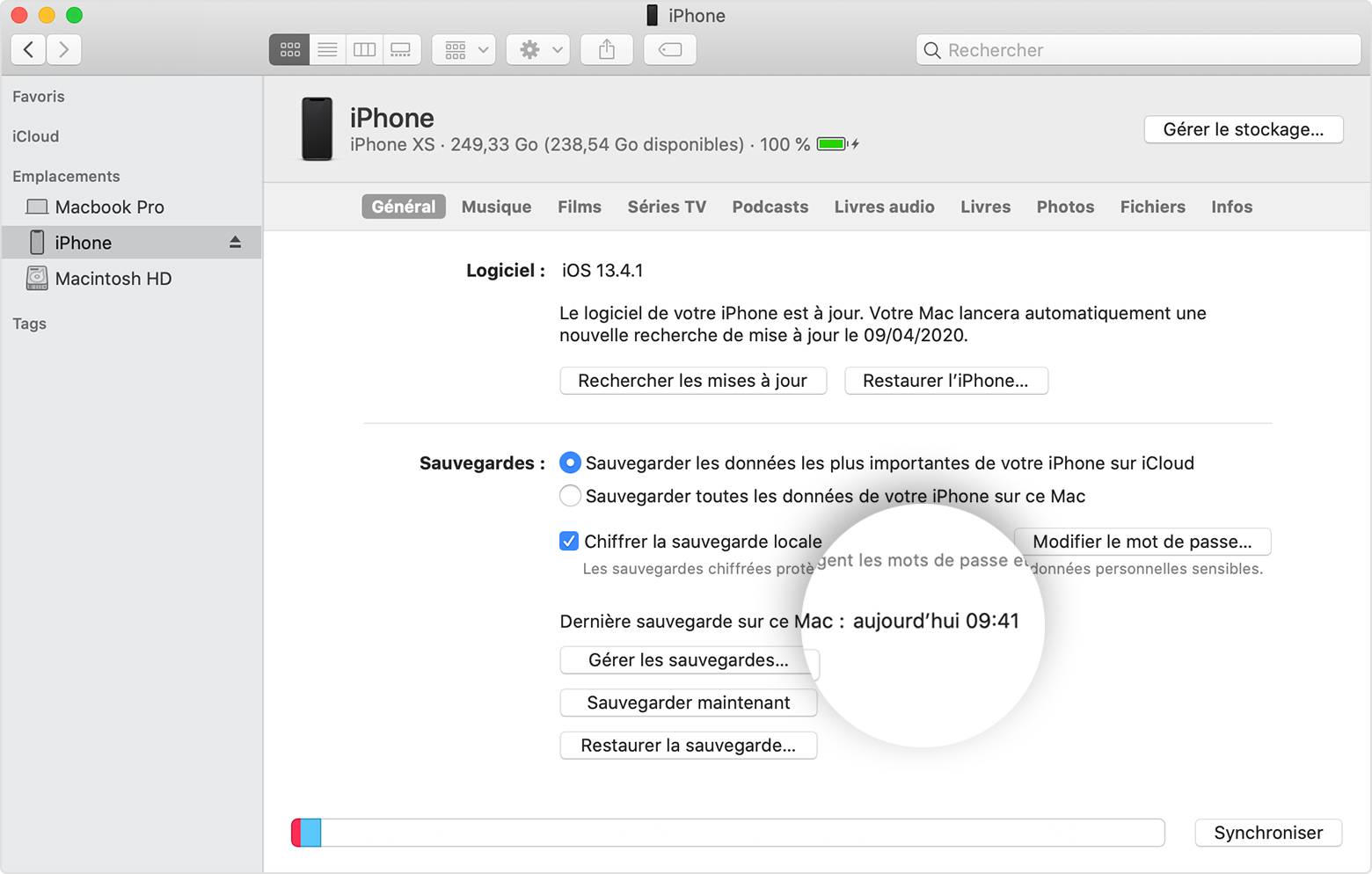Viewport: 1372px width, 874px height.
Task: Open the group-by arrangement dropdown
Action: coord(464,50)
